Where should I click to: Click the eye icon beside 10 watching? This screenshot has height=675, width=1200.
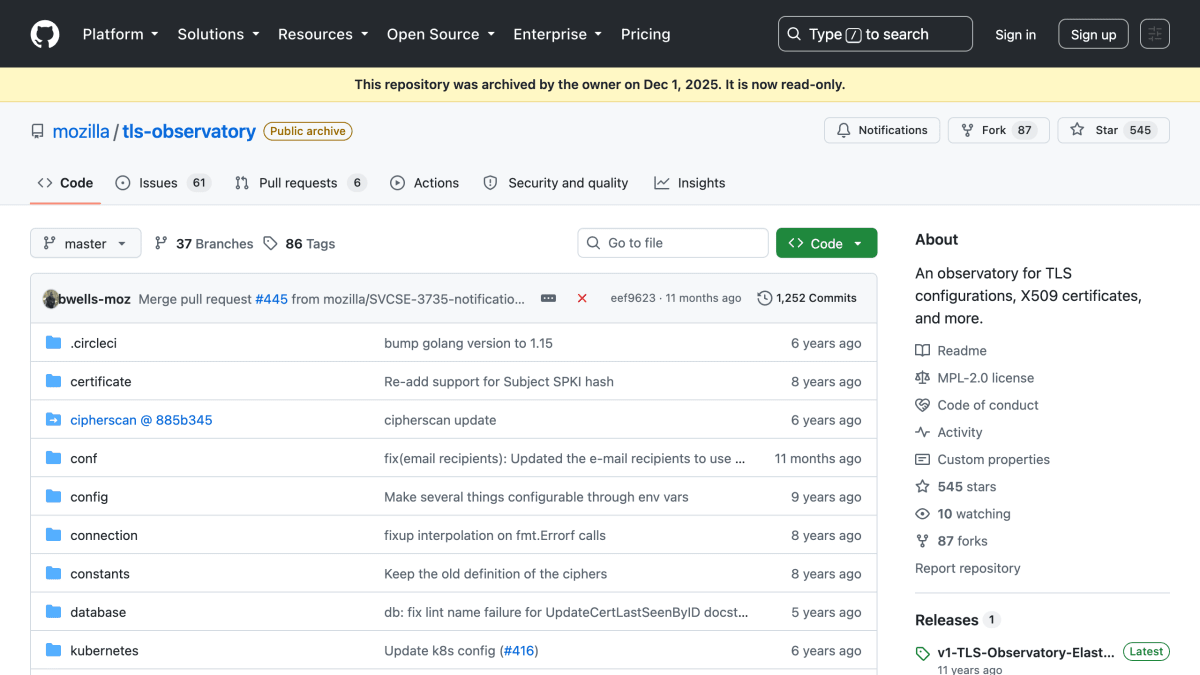922,514
